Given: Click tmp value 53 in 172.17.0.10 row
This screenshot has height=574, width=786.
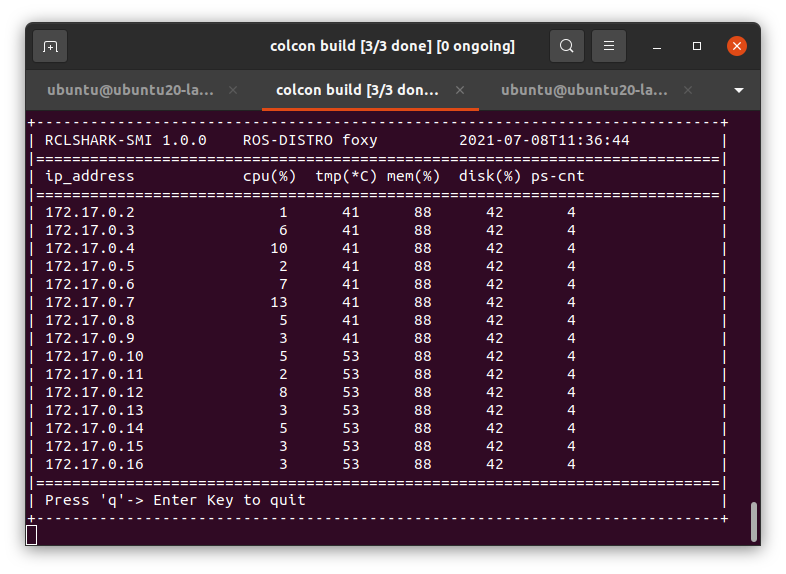Looking at the screenshot, I should (350, 357).
